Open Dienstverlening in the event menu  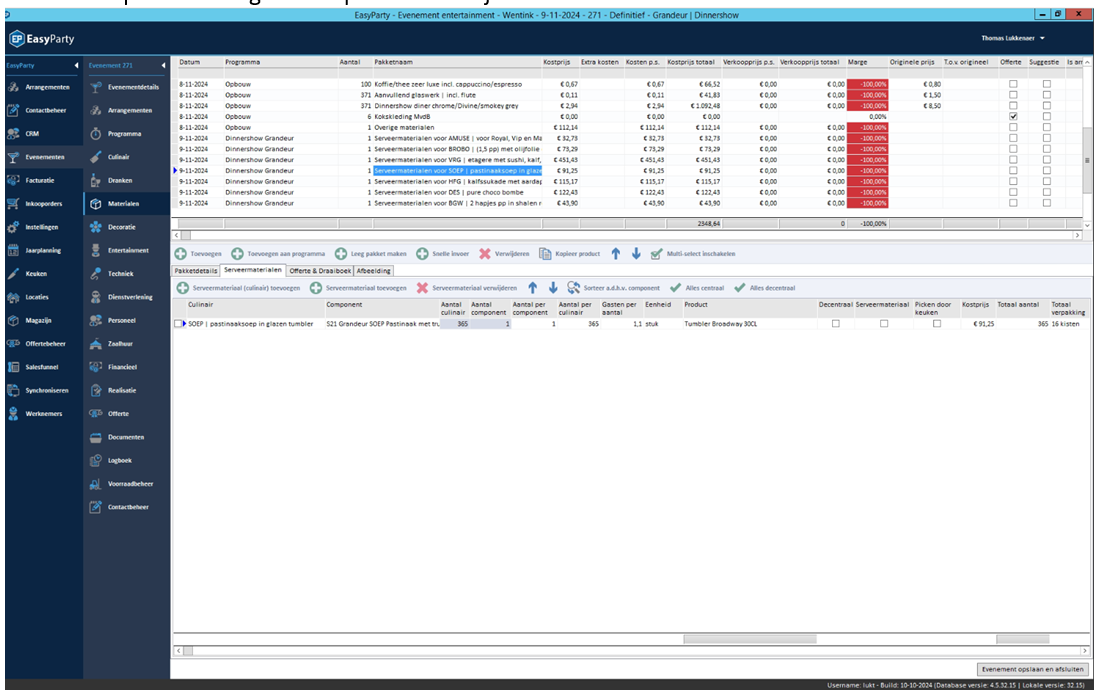[x=126, y=297]
